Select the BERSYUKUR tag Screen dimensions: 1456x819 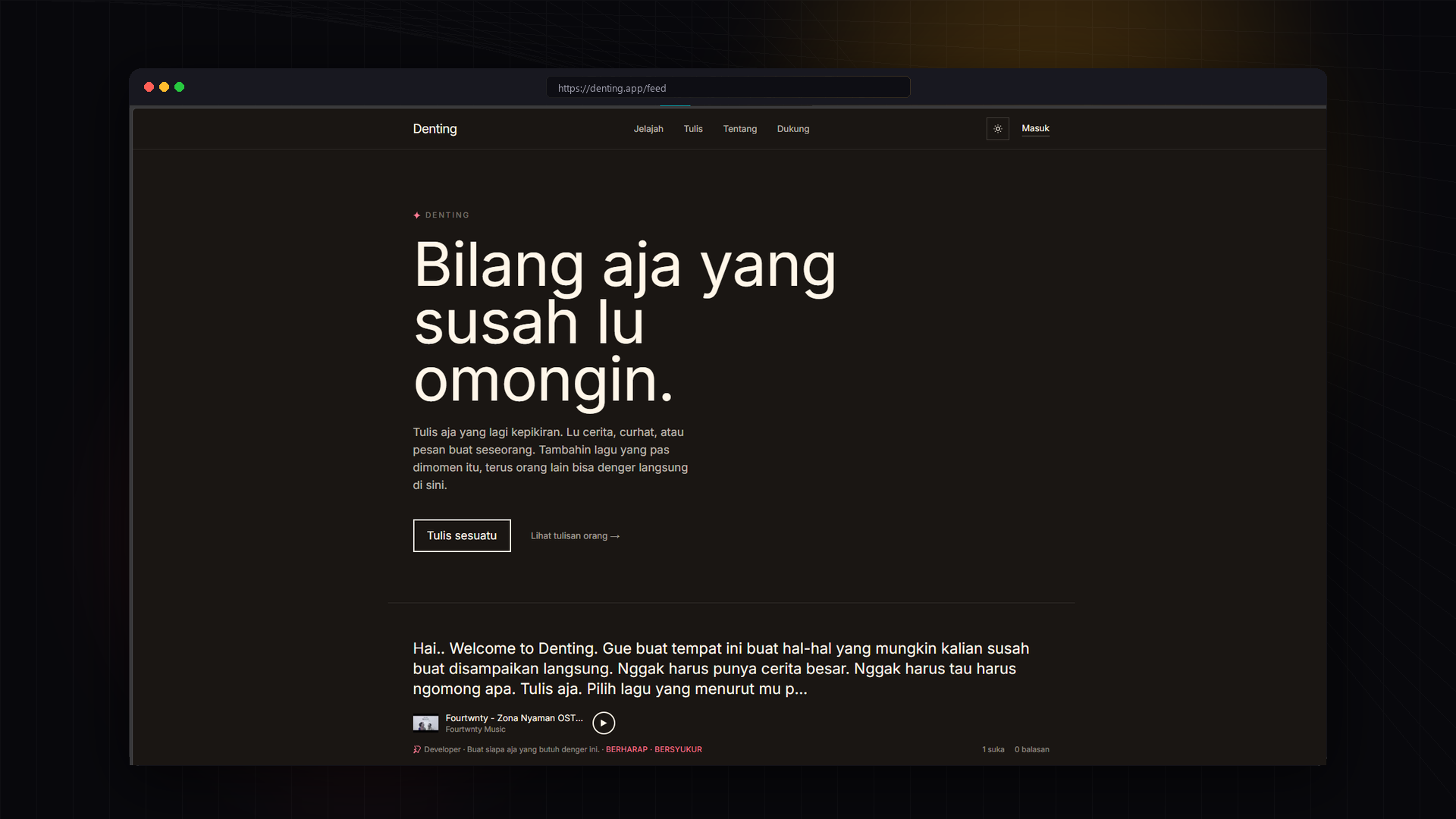coord(678,749)
